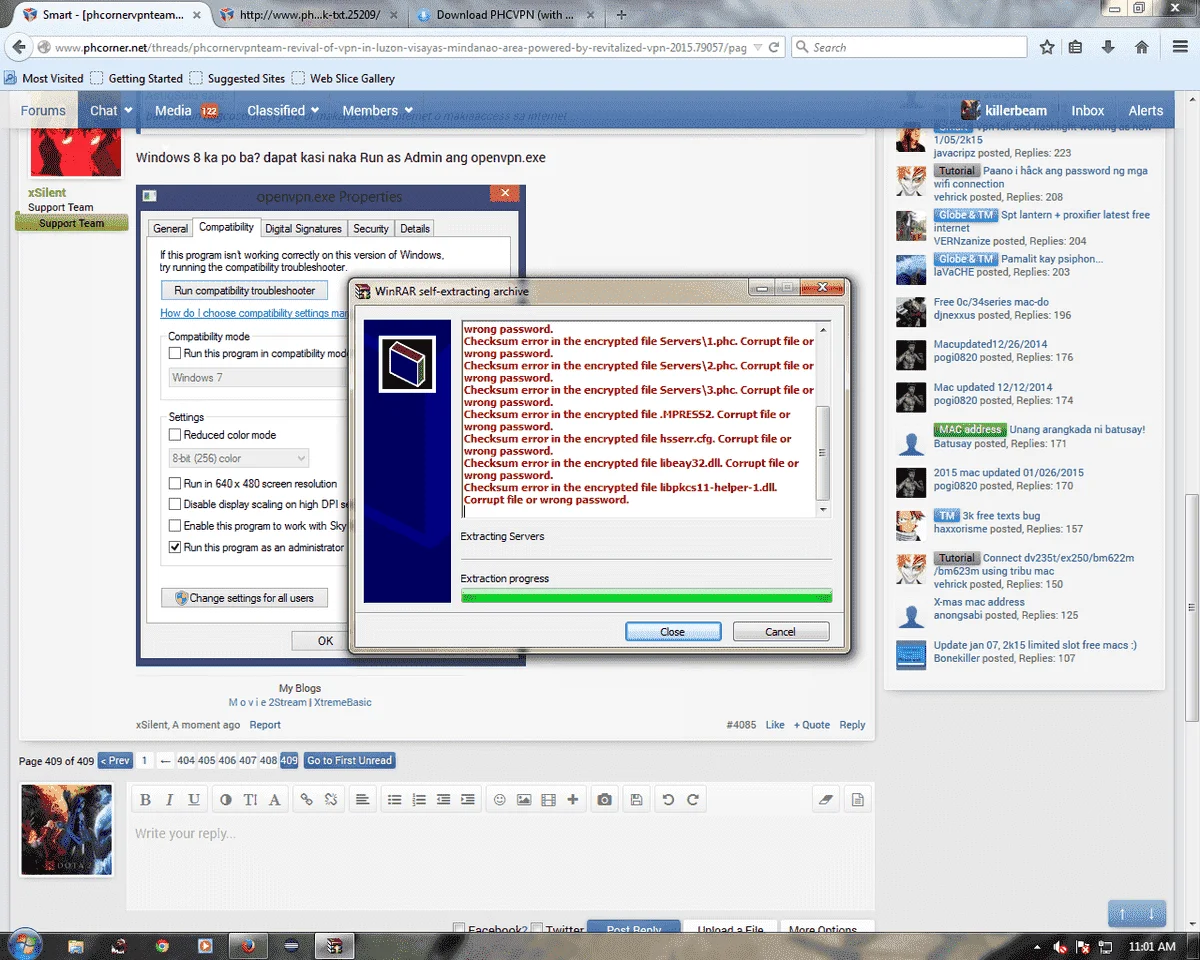Viewport: 1200px width, 960px height.
Task: Open the smilies picker in editor
Action: point(500,800)
